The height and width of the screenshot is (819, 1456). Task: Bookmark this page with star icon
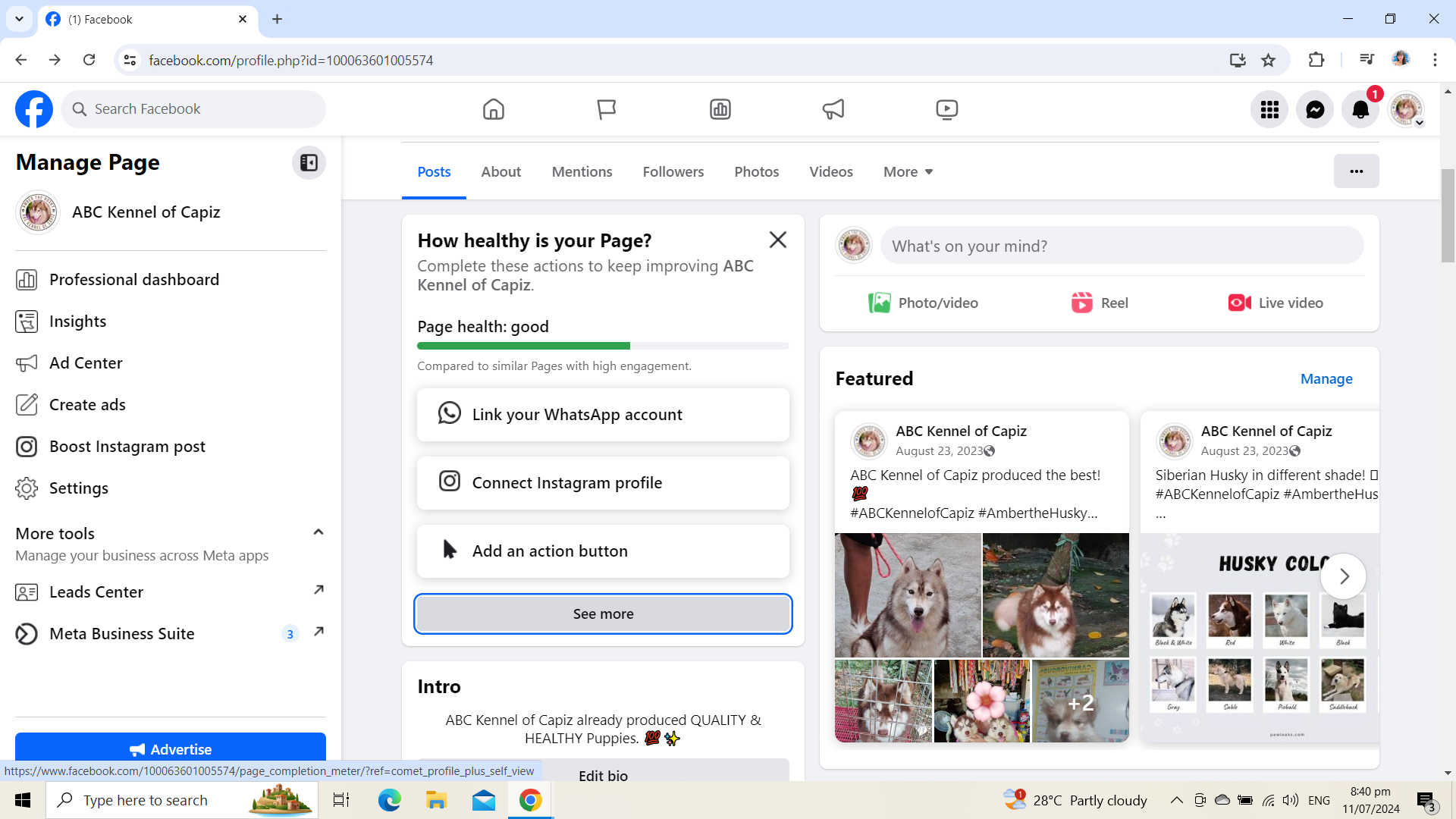click(x=1268, y=60)
